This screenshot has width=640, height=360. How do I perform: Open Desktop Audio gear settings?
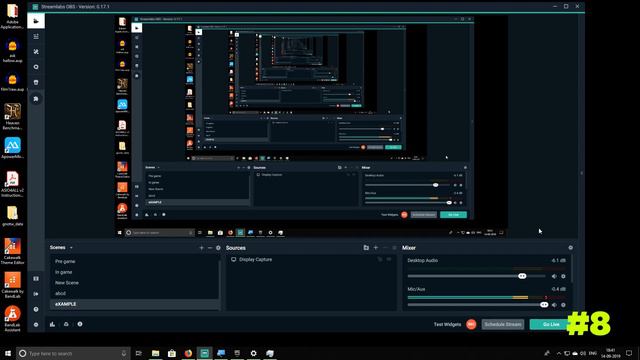click(x=563, y=276)
